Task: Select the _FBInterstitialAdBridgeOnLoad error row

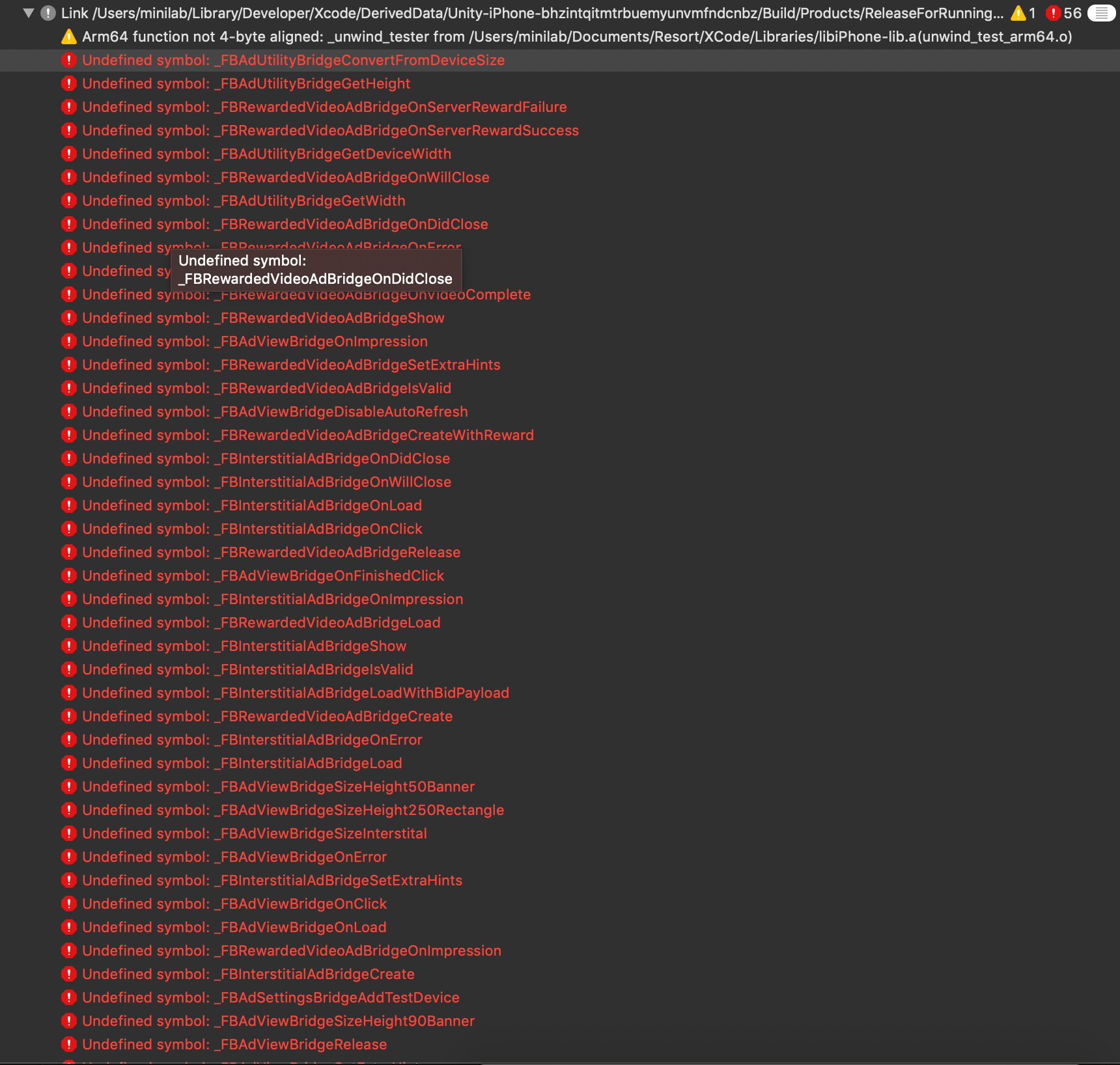Action: [x=560, y=505]
